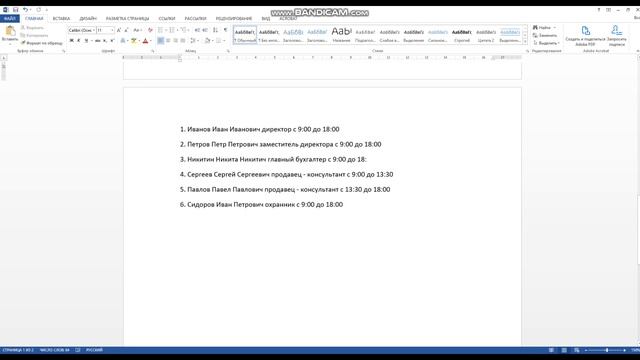This screenshot has width=640, height=360.
Task: Click the zoom slider handle in status bar
Action: (607, 350)
